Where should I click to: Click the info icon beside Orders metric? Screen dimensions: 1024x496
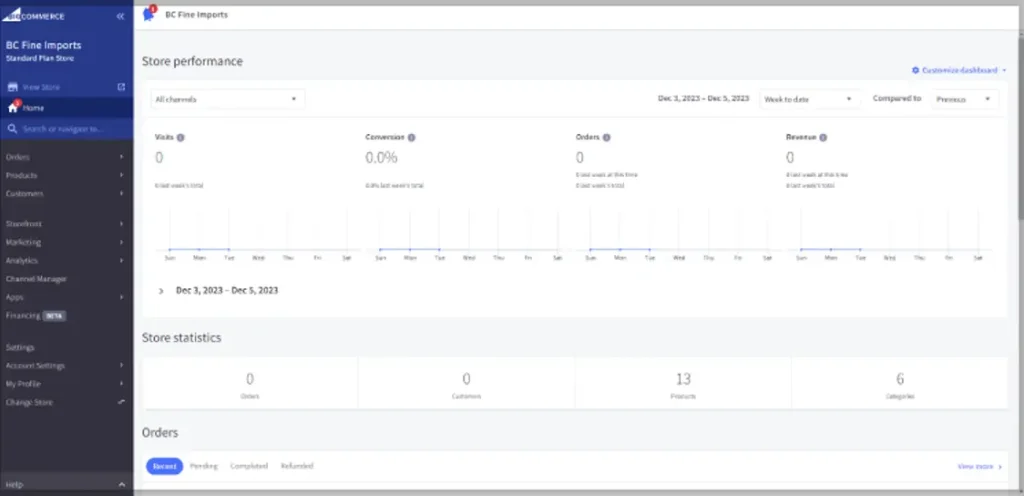[x=607, y=137]
